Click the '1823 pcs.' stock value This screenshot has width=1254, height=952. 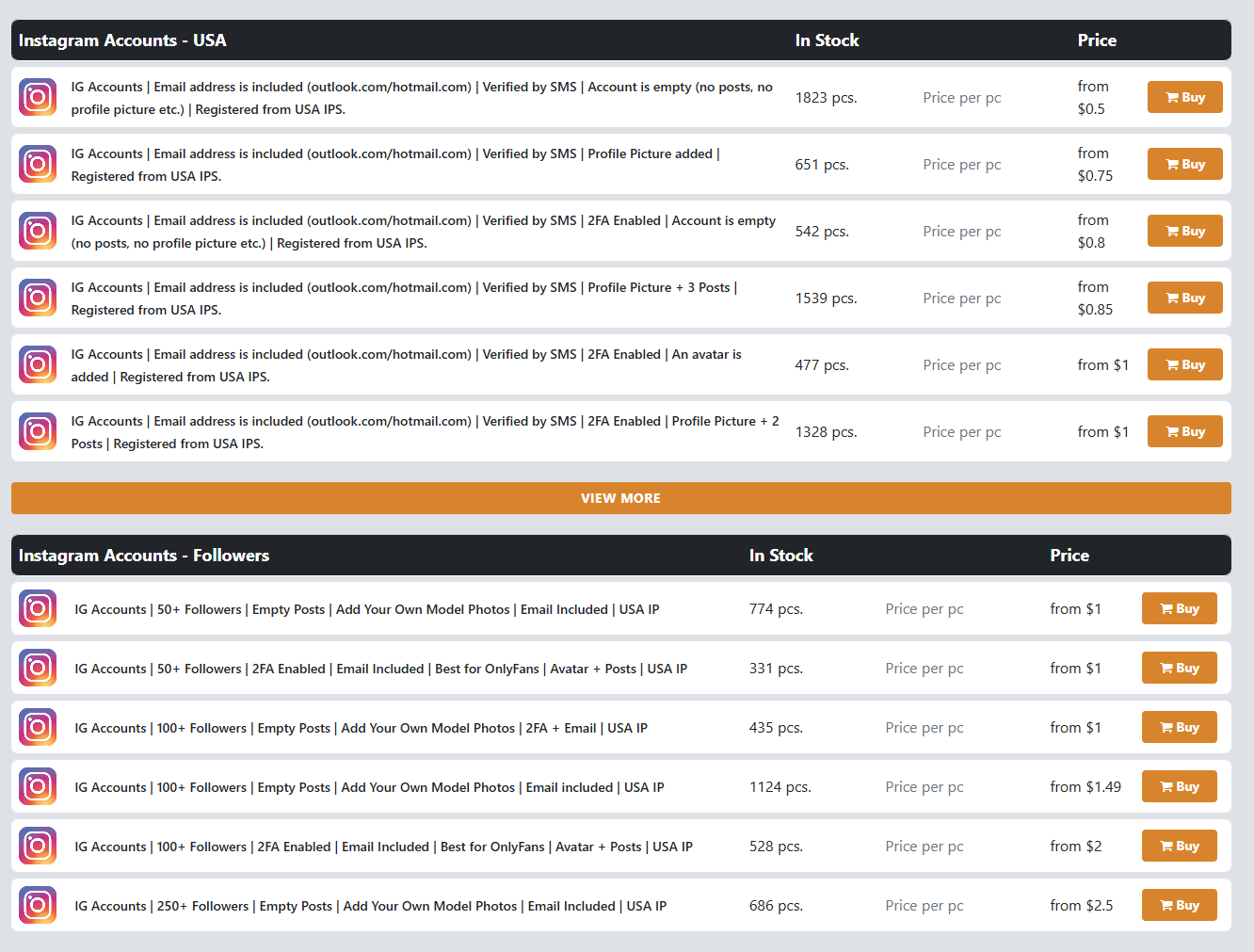pos(826,98)
